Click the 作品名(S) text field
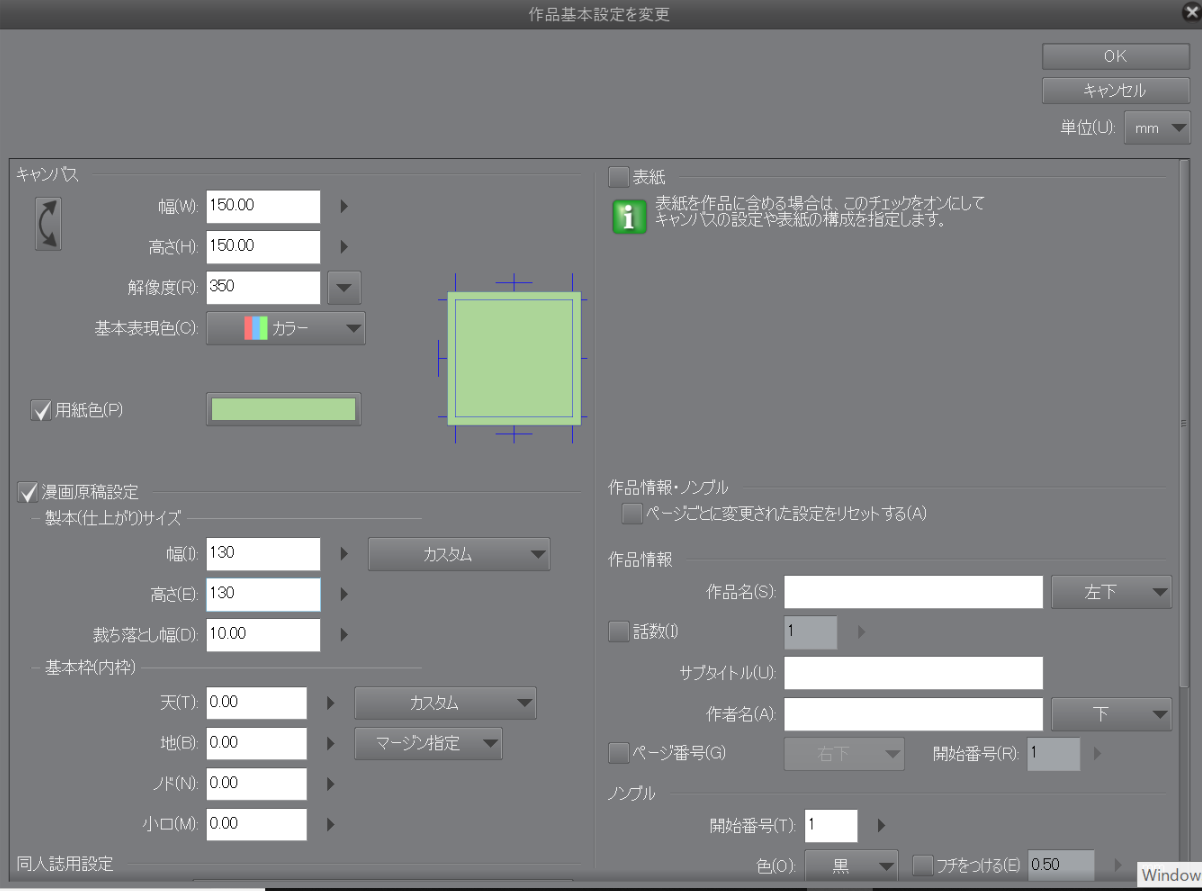1202x891 pixels. click(913, 592)
